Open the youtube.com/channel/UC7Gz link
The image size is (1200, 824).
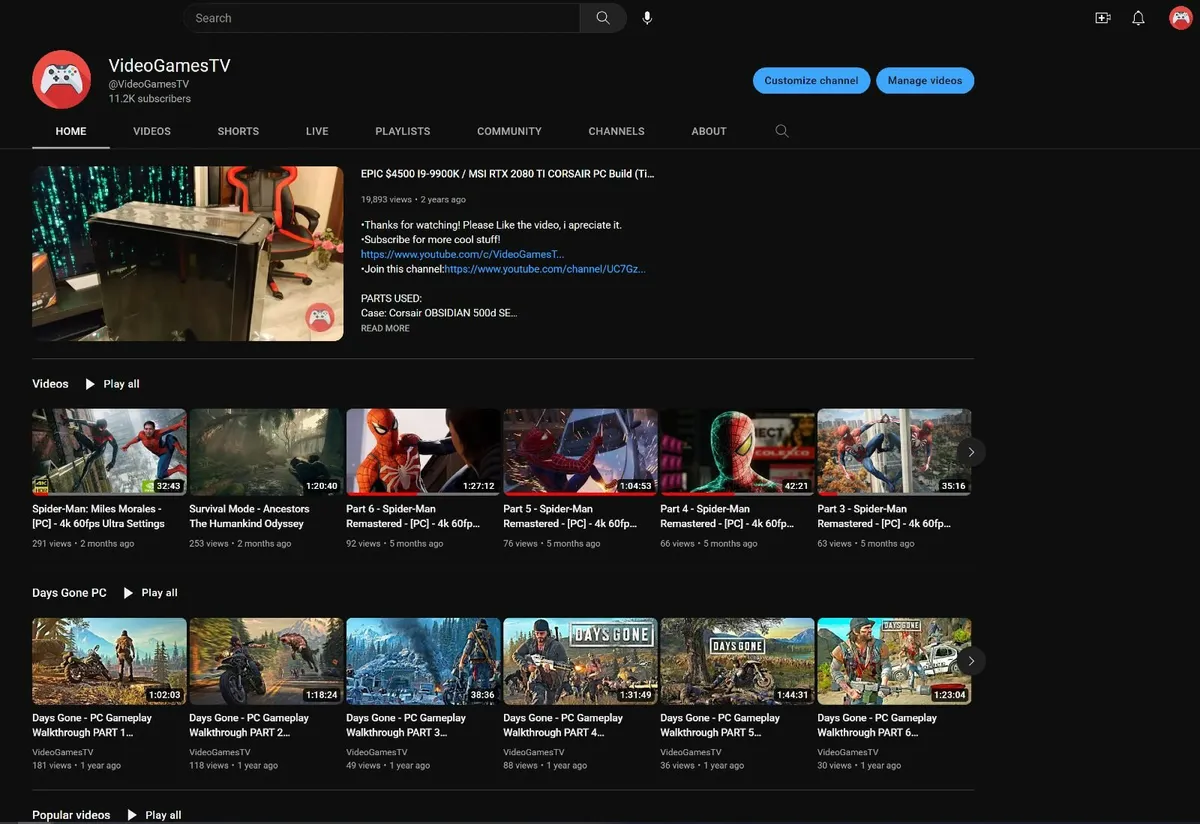pos(545,269)
